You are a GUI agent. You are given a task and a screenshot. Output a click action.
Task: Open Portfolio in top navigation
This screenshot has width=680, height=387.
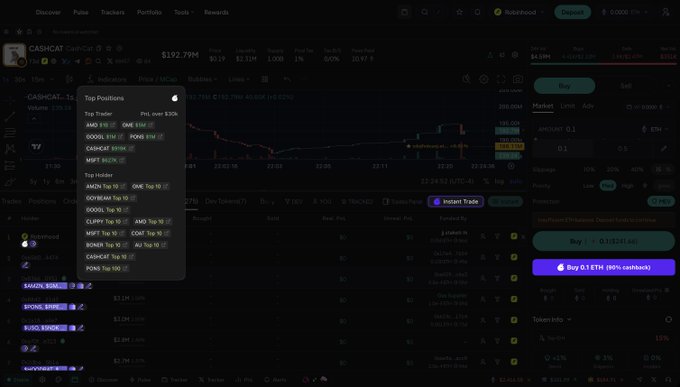(149, 12)
